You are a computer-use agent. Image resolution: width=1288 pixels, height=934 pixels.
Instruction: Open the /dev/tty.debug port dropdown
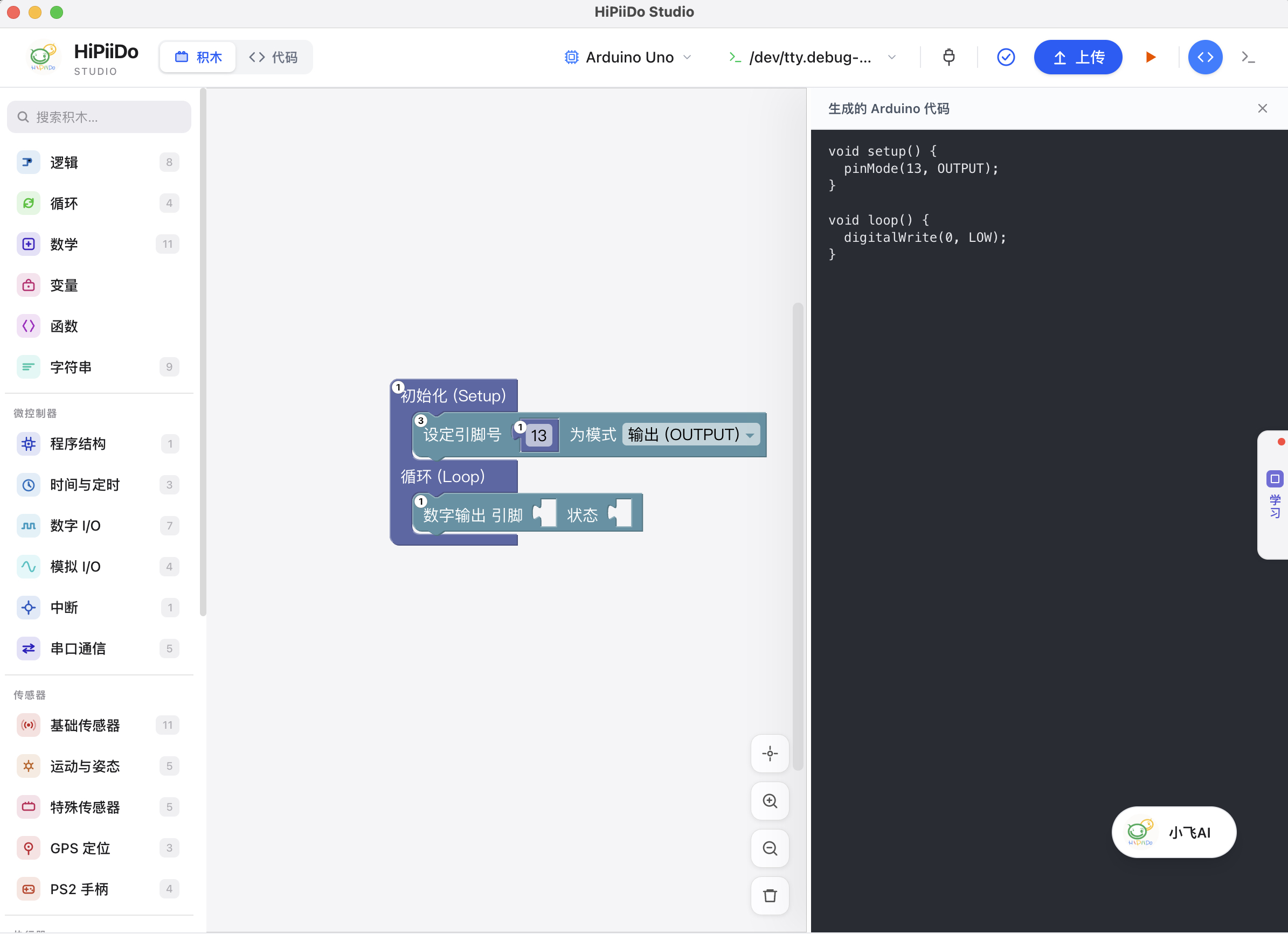coord(812,57)
